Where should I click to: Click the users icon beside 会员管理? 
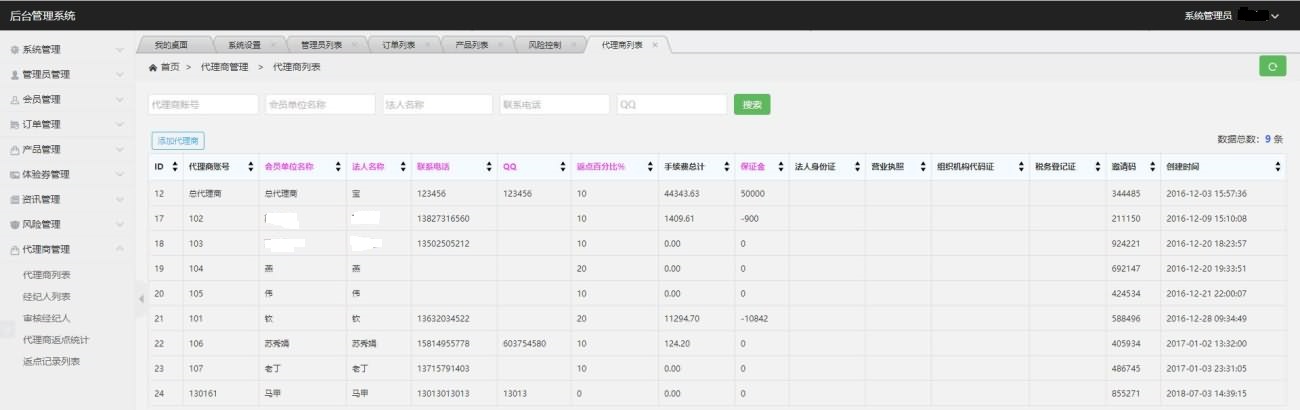(14, 99)
